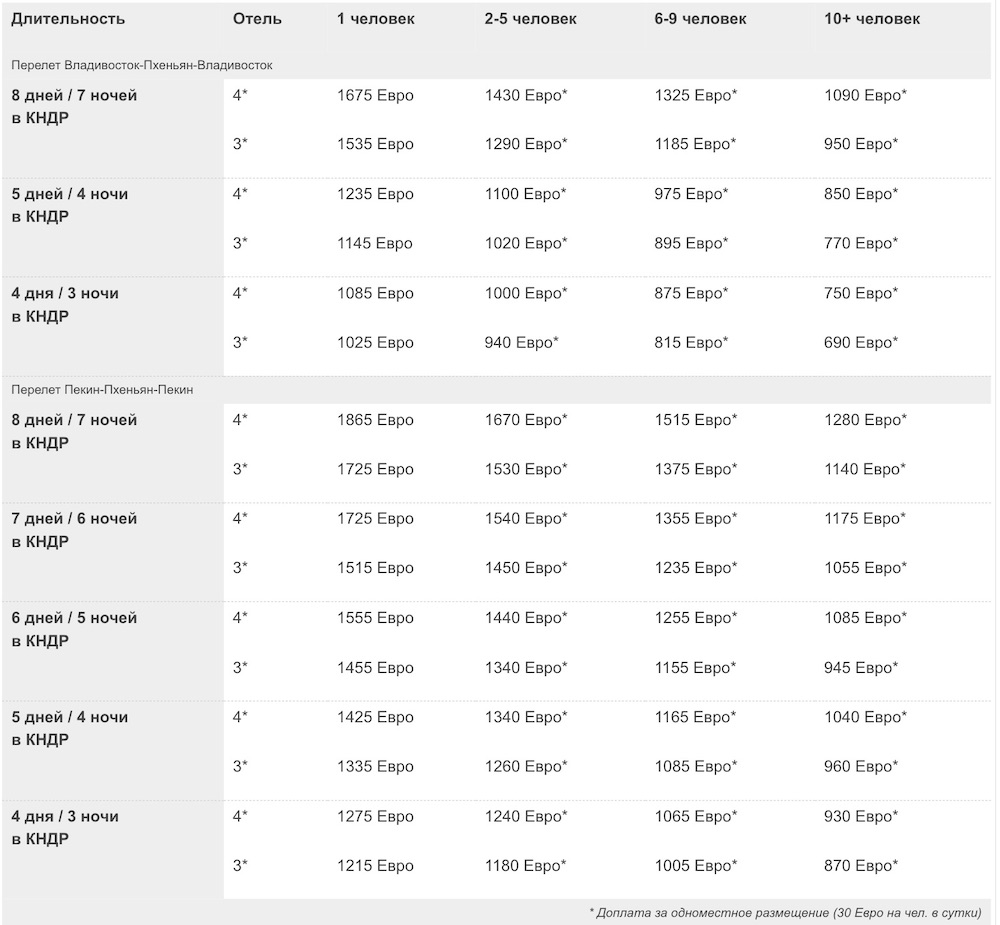This screenshot has height=925, width=1000.
Task: Click the 950 Евро* price
Action: [861, 144]
